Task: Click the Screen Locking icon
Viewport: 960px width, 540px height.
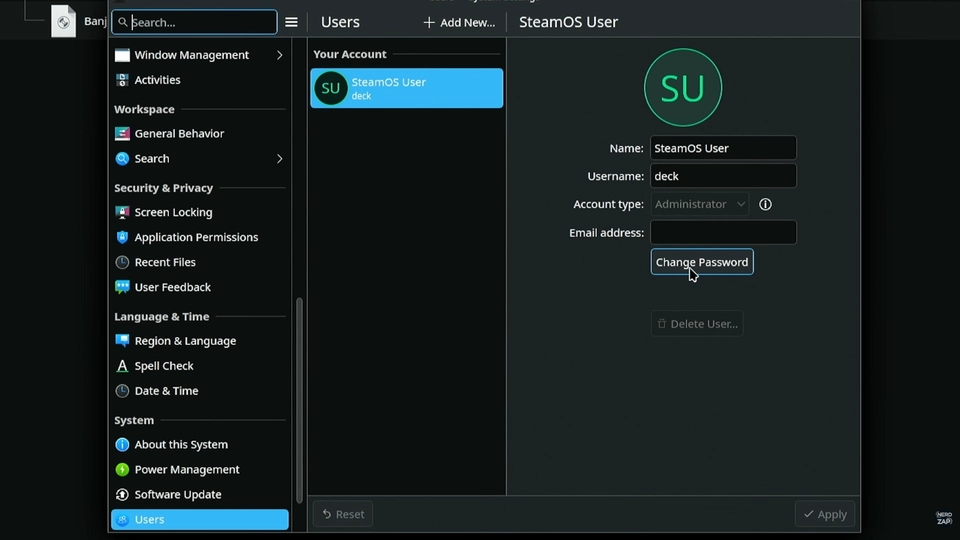Action: [x=122, y=212]
